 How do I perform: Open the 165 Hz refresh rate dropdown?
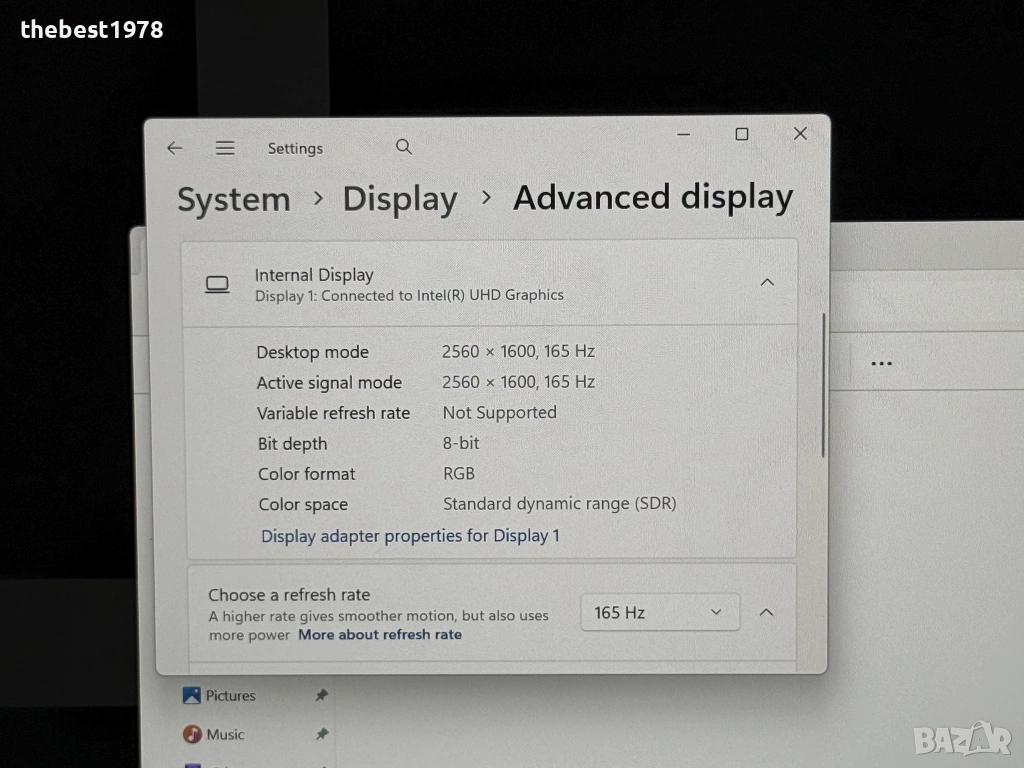click(x=660, y=612)
